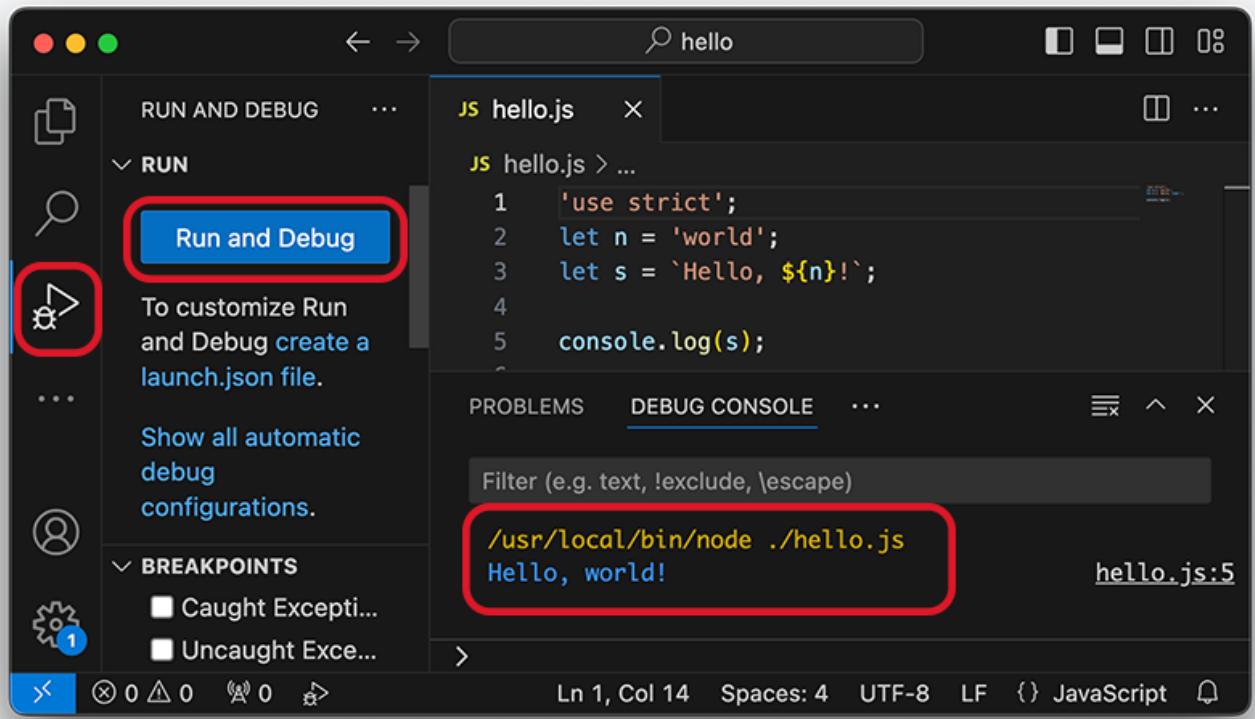The image size is (1255, 719).
Task: Click the blue Run and Debug button
Action: (265, 238)
